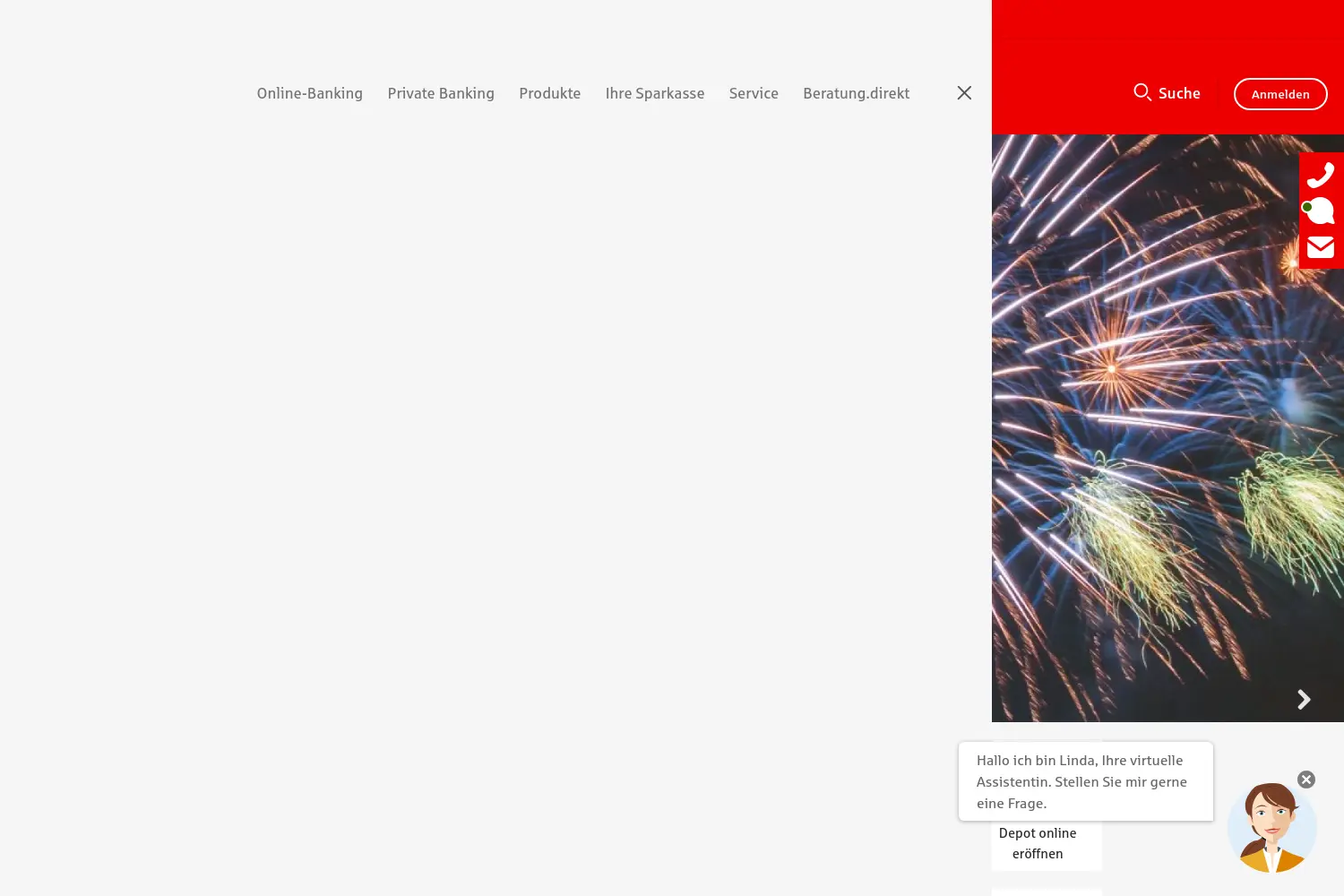This screenshot has height=896, width=1344.
Task: Click the Anmelden button
Action: [1280, 94]
